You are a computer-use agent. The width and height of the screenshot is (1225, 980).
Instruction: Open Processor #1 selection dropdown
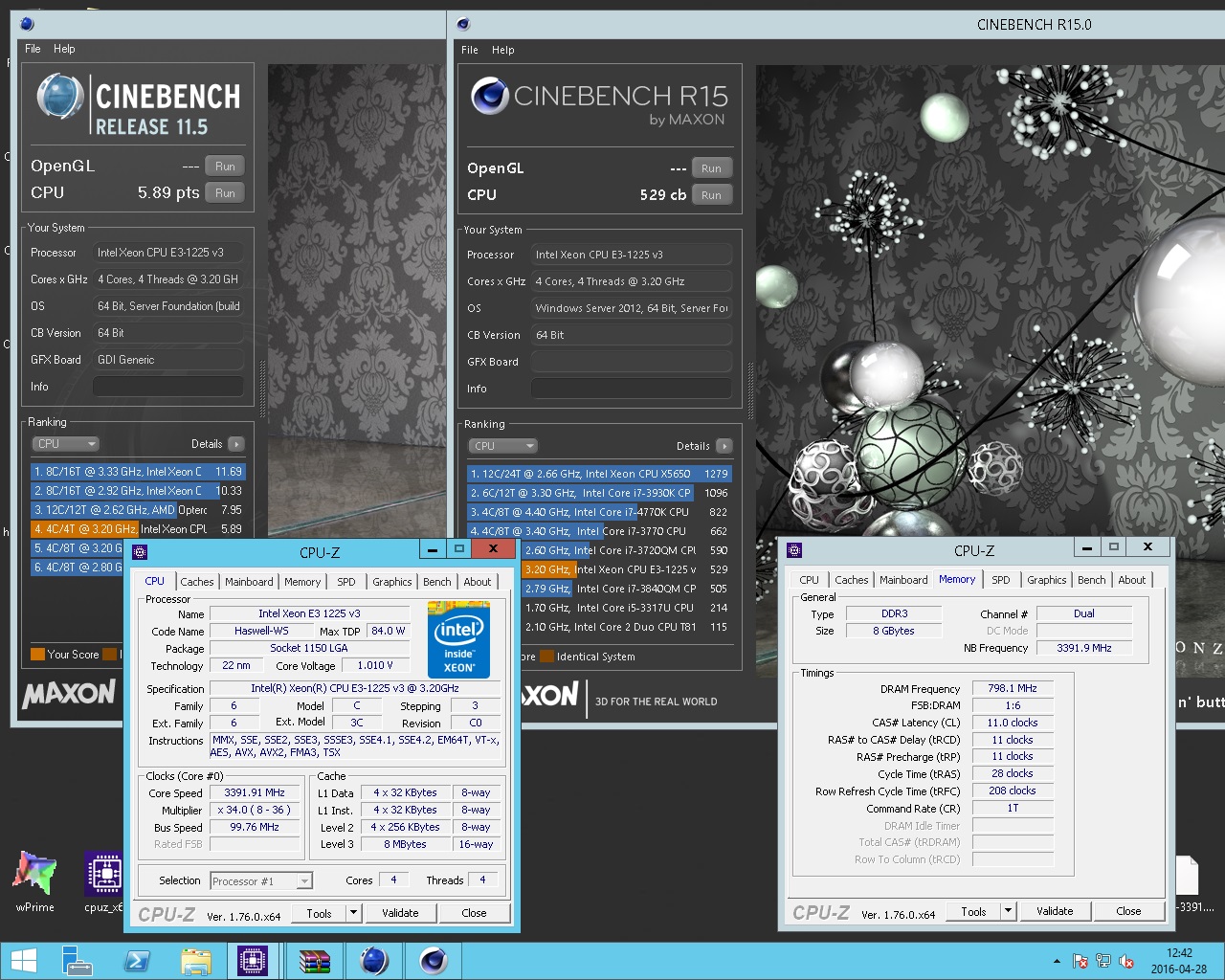point(261,881)
